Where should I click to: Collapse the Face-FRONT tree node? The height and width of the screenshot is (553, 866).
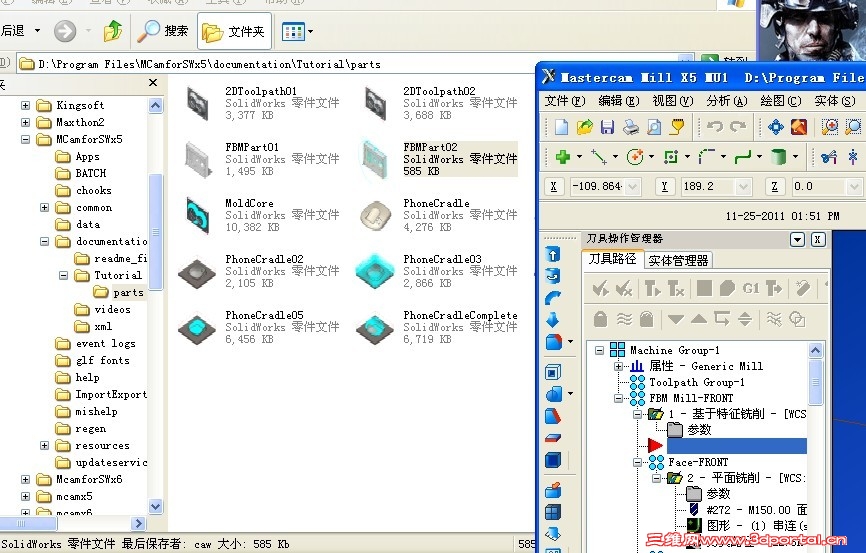[637, 462]
